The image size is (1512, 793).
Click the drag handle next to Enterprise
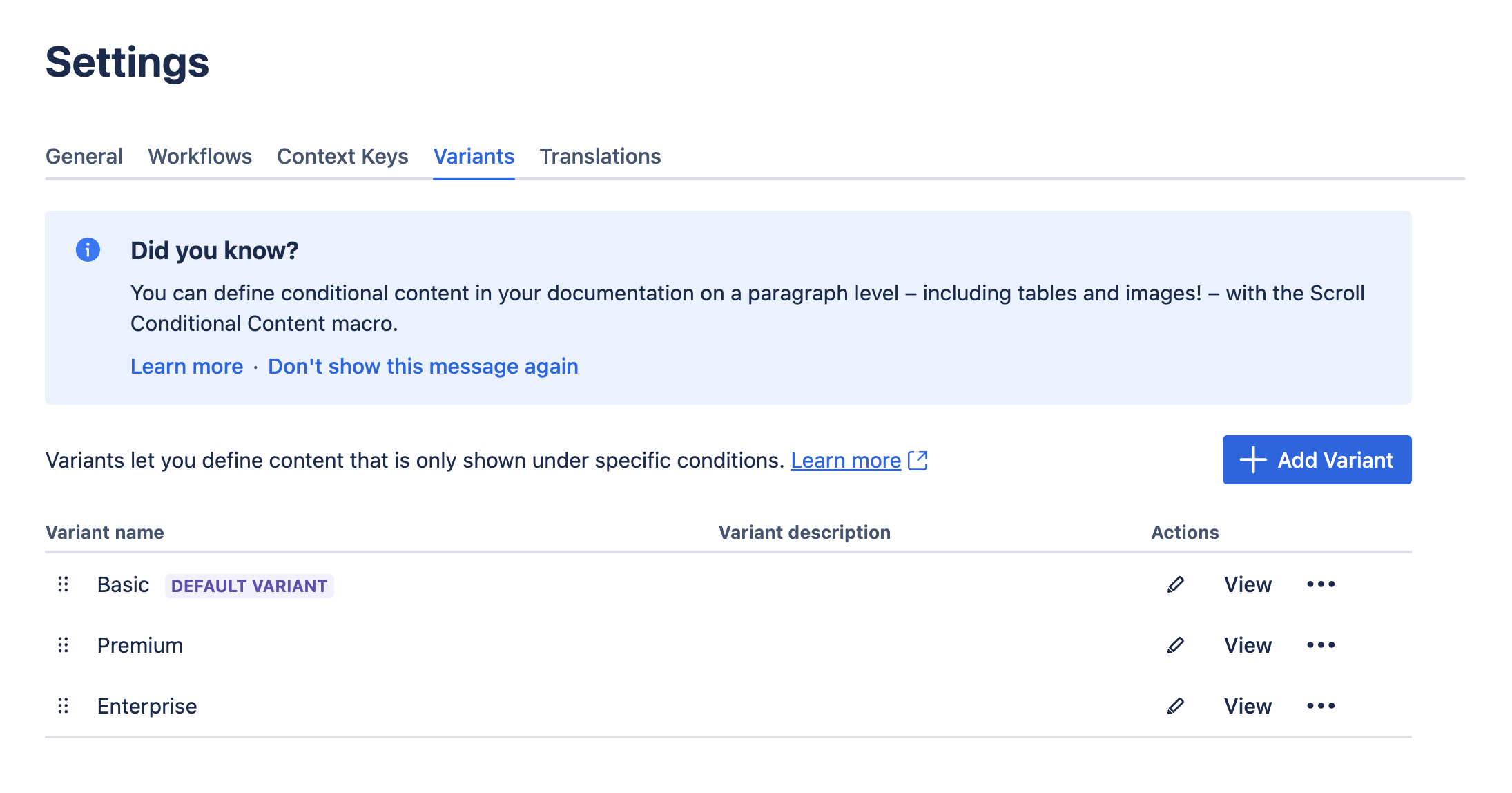[x=64, y=705]
